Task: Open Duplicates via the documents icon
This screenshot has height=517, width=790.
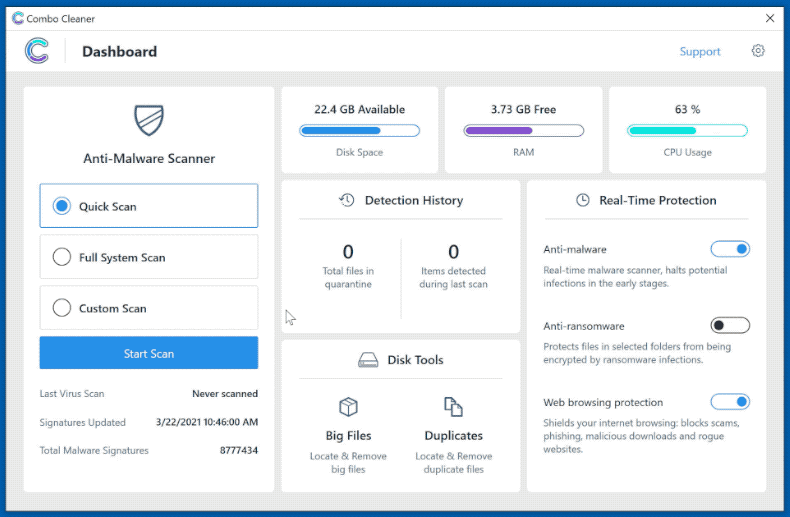Action: [453, 407]
